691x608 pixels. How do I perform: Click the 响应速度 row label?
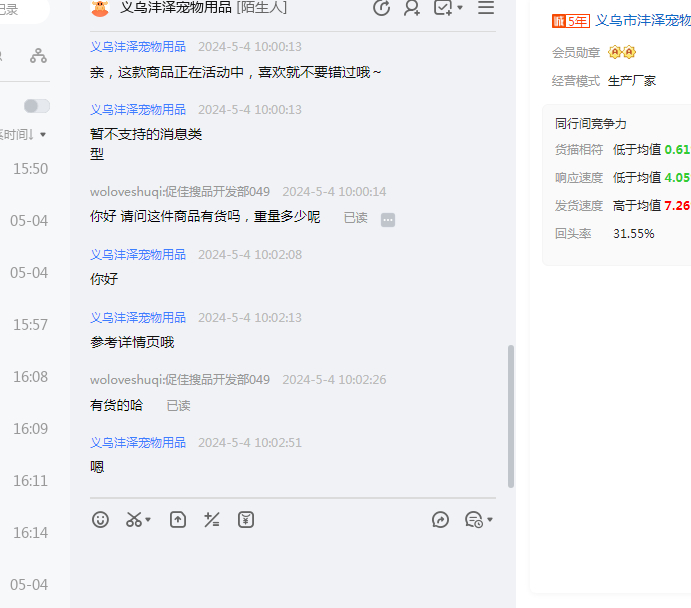pyautogui.click(x=579, y=178)
